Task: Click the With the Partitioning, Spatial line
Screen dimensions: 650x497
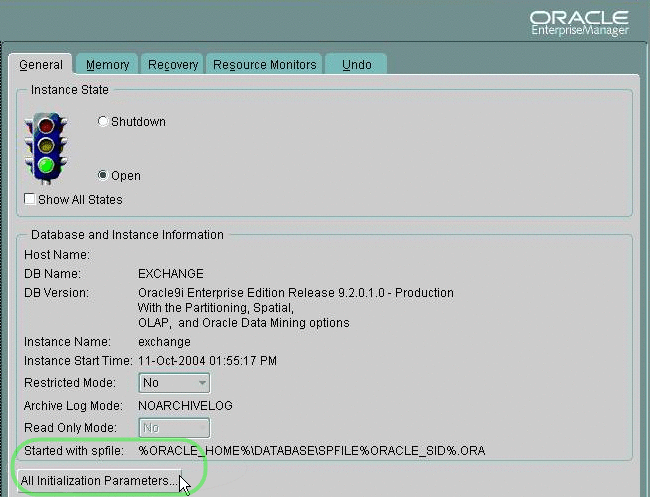Action: pyautogui.click(x=216, y=308)
